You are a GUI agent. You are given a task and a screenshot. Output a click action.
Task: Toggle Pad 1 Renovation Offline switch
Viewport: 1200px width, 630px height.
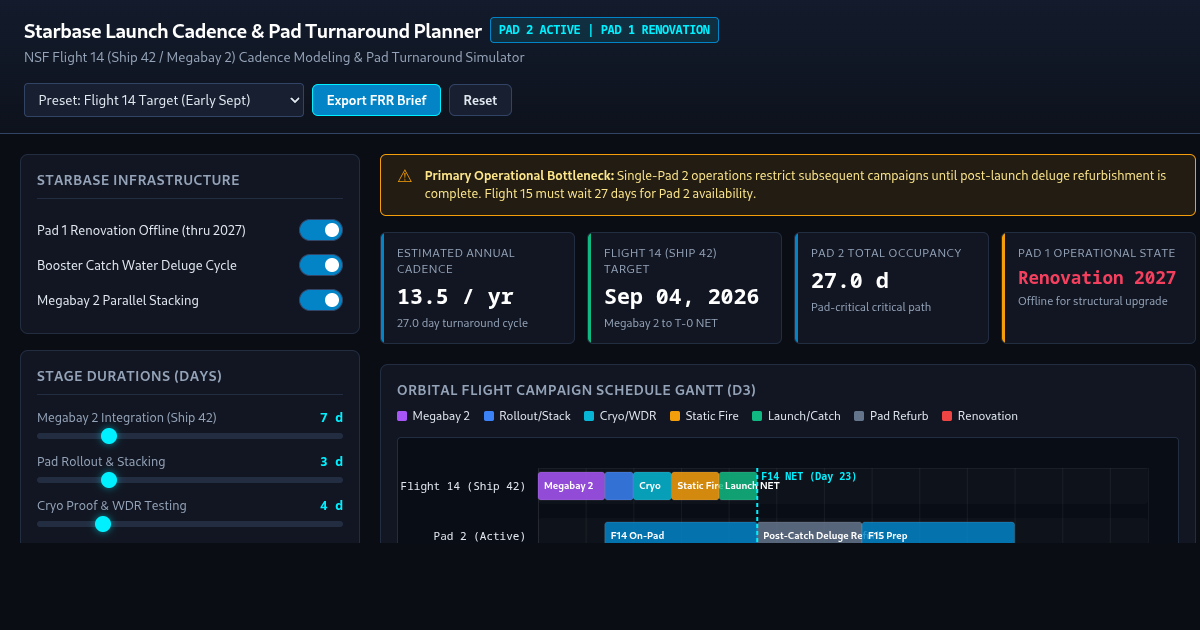(x=321, y=230)
